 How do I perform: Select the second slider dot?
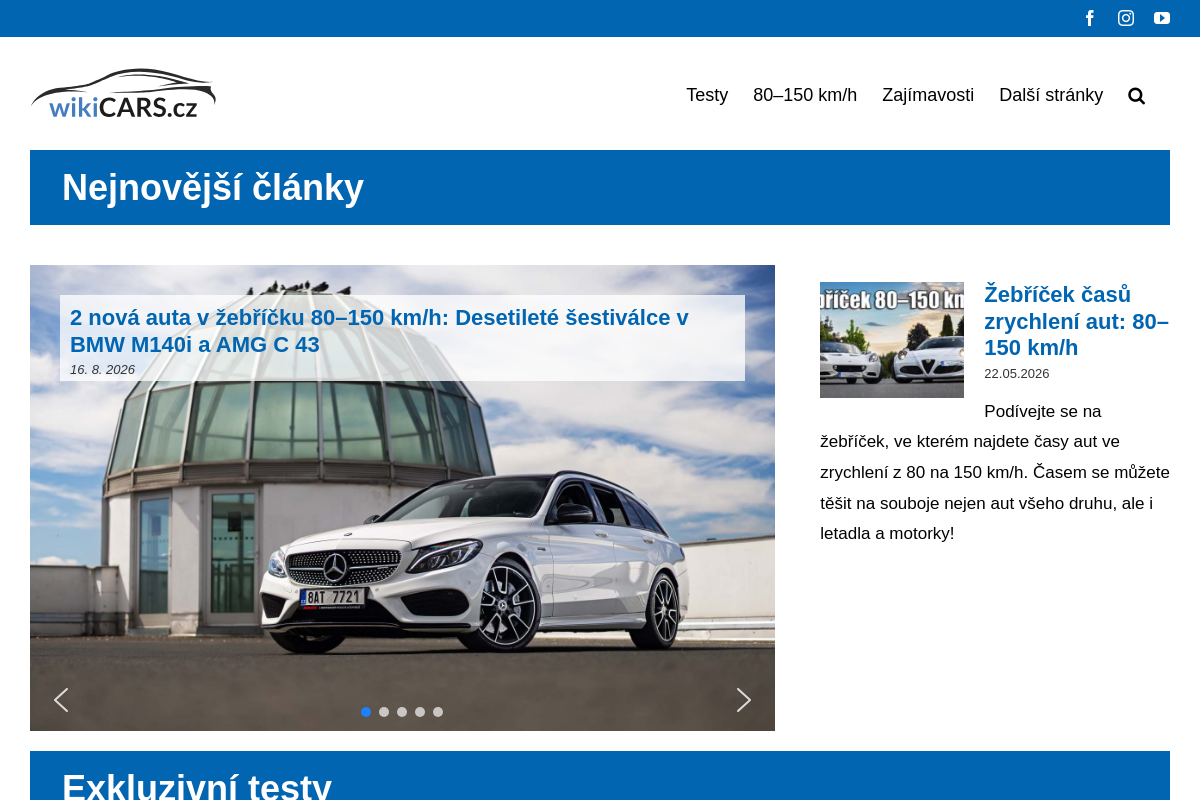point(384,712)
